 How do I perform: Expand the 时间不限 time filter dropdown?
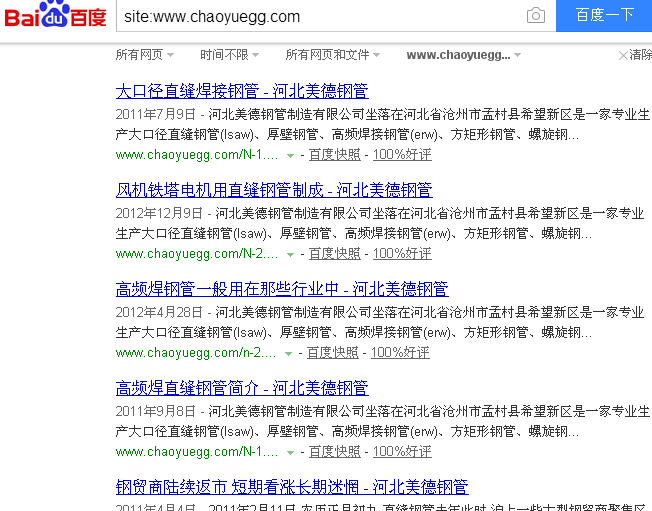(230, 54)
